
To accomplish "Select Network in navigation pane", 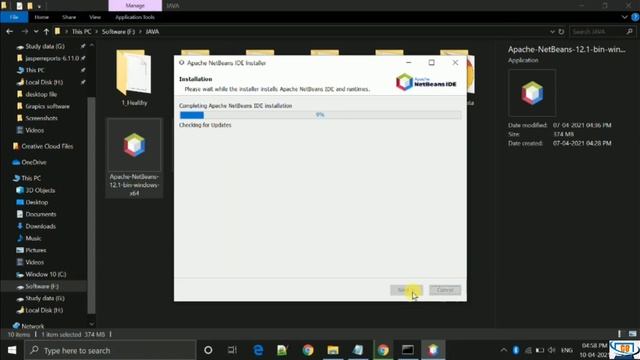I will tap(32, 326).
